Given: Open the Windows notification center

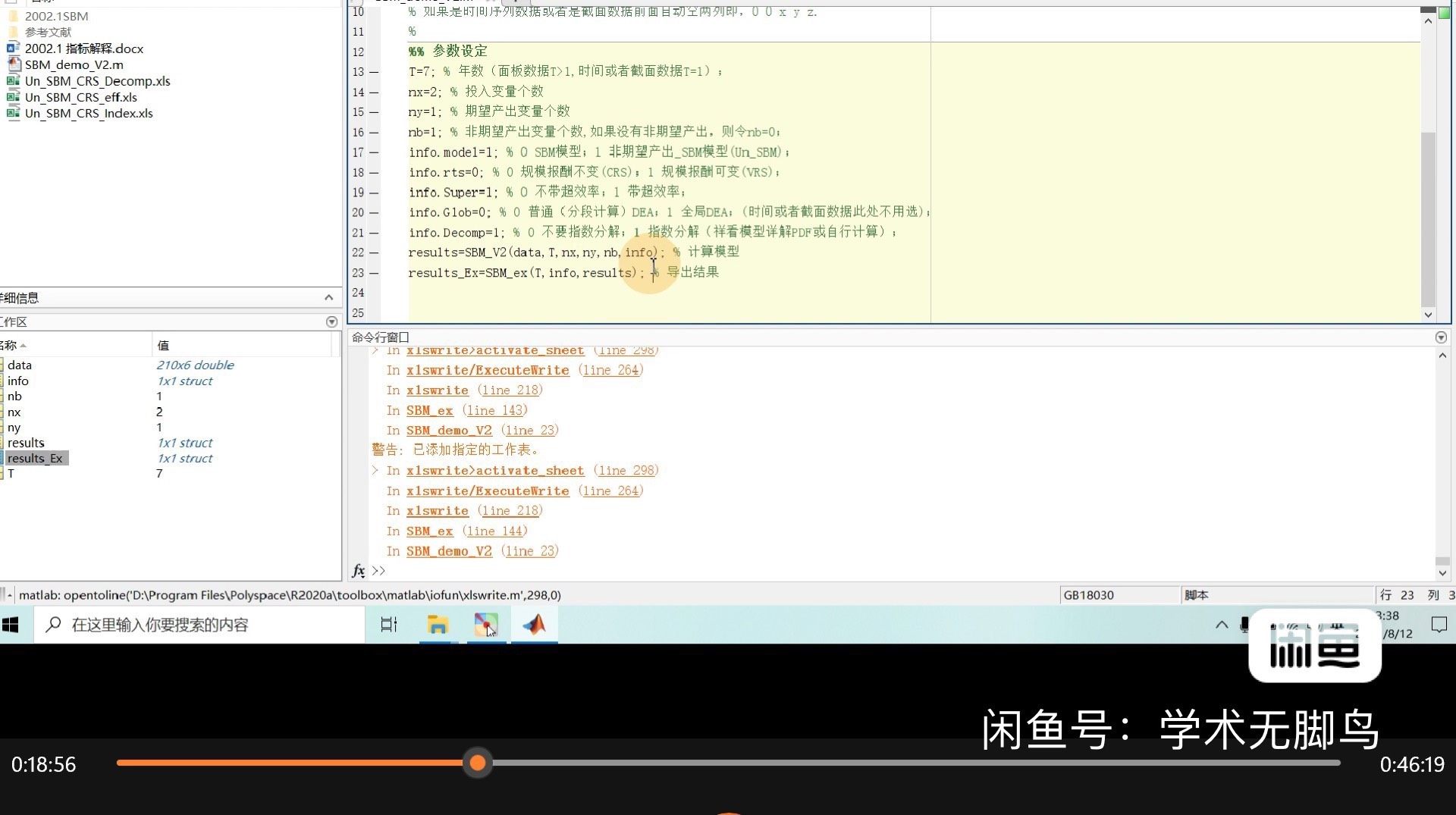Looking at the screenshot, I should tap(1439, 625).
